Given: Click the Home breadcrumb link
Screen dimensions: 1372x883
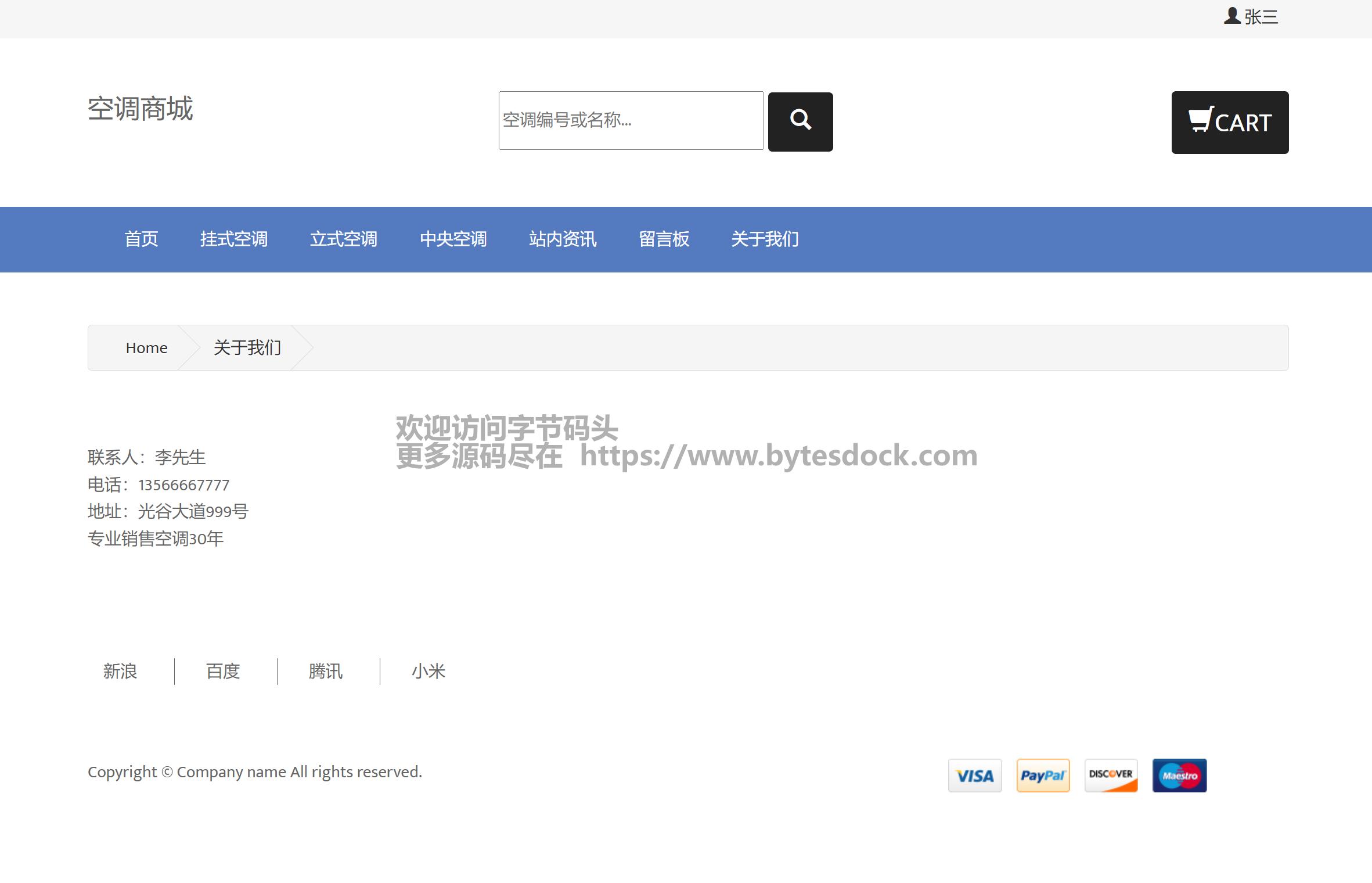Looking at the screenshot, I should (x=146, y=347).
